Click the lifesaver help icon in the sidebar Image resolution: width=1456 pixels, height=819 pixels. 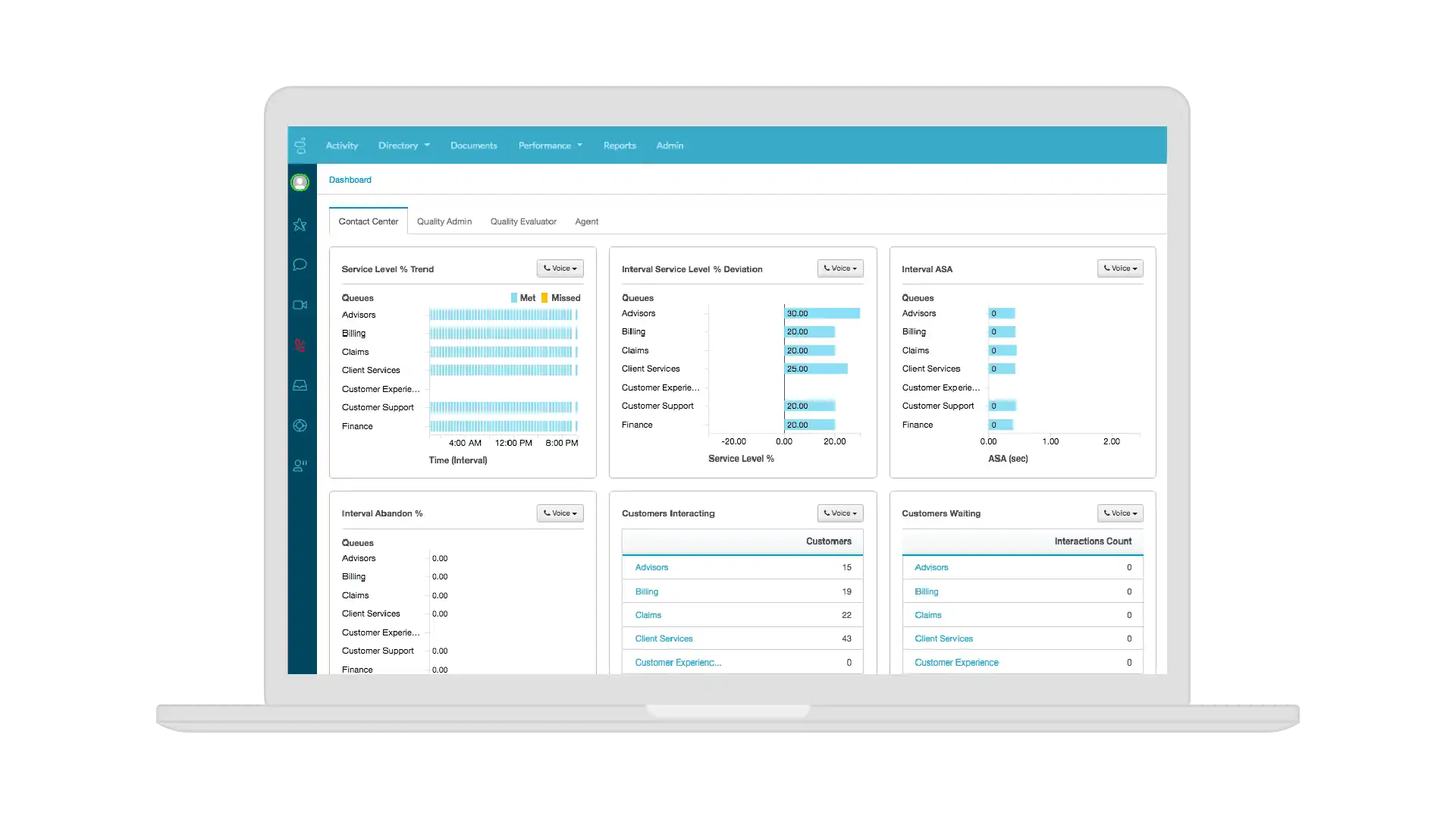(x=300, y=425)
